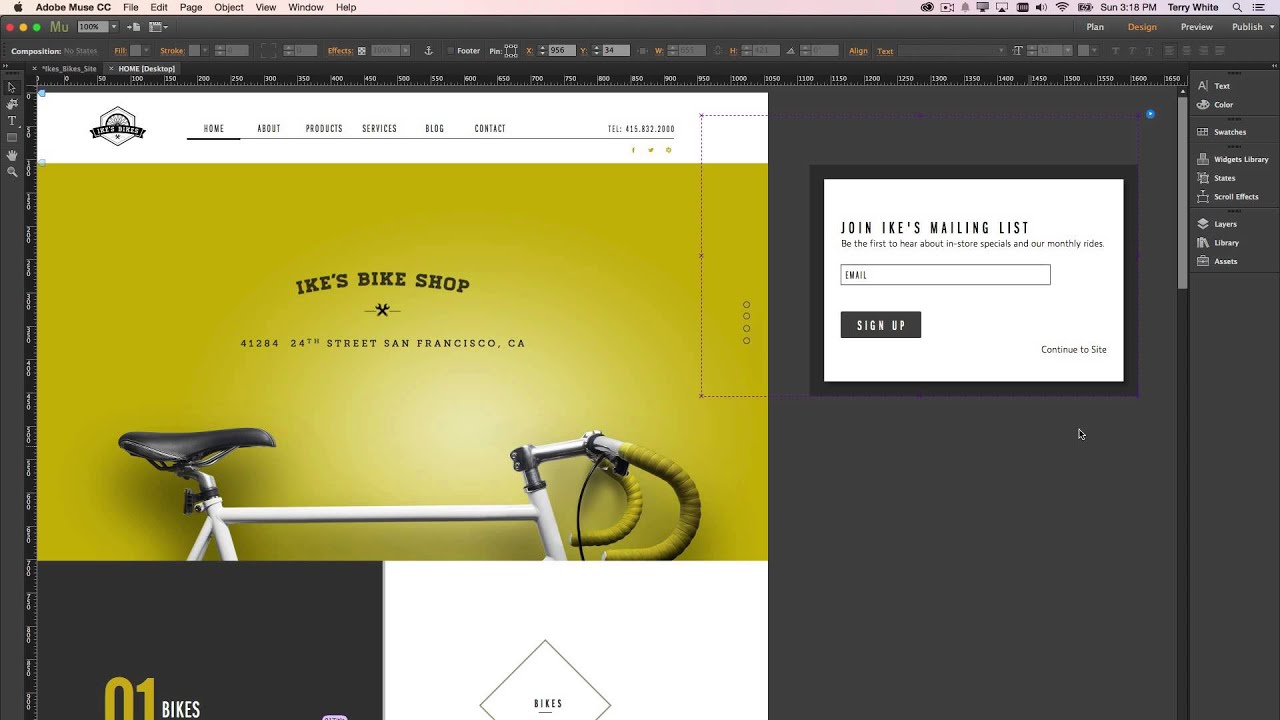Toggle the Footer checkbox

coord(450,51)
